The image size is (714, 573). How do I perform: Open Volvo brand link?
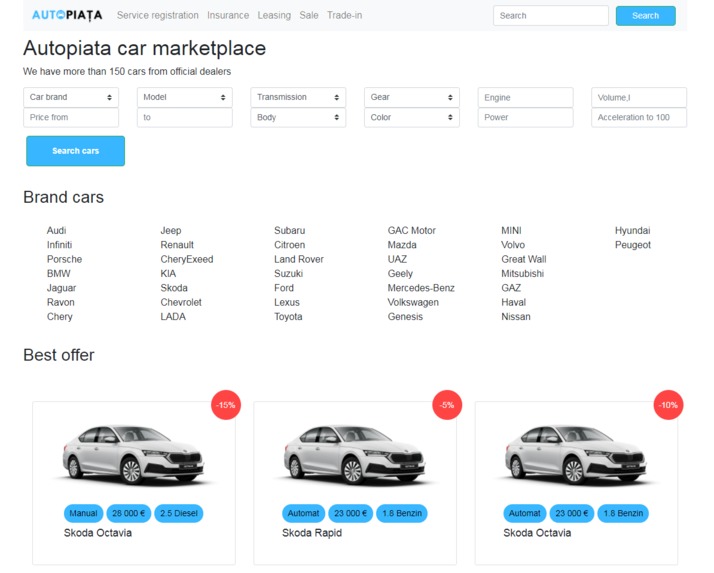coord(513,245)
